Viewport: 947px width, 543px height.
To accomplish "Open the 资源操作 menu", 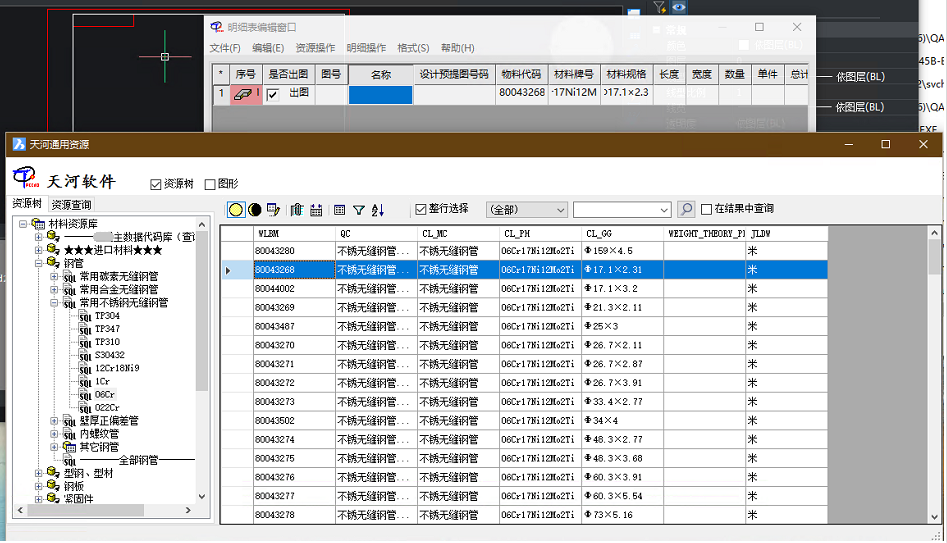I will 315,48.
